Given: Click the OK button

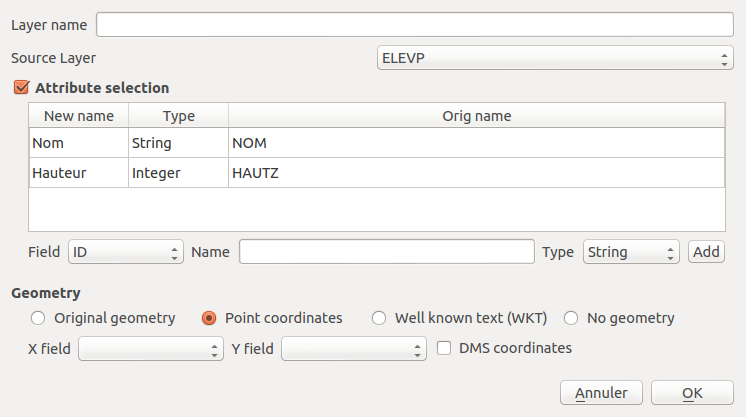Looking at the screenshot, I should tap(692, 393).
